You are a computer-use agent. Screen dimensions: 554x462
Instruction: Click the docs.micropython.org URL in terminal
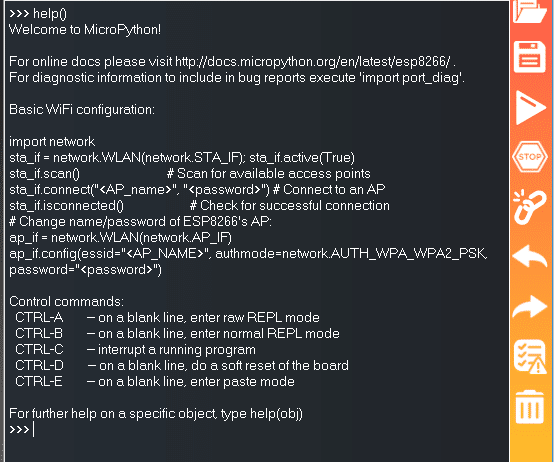click(x=313, y=61)
